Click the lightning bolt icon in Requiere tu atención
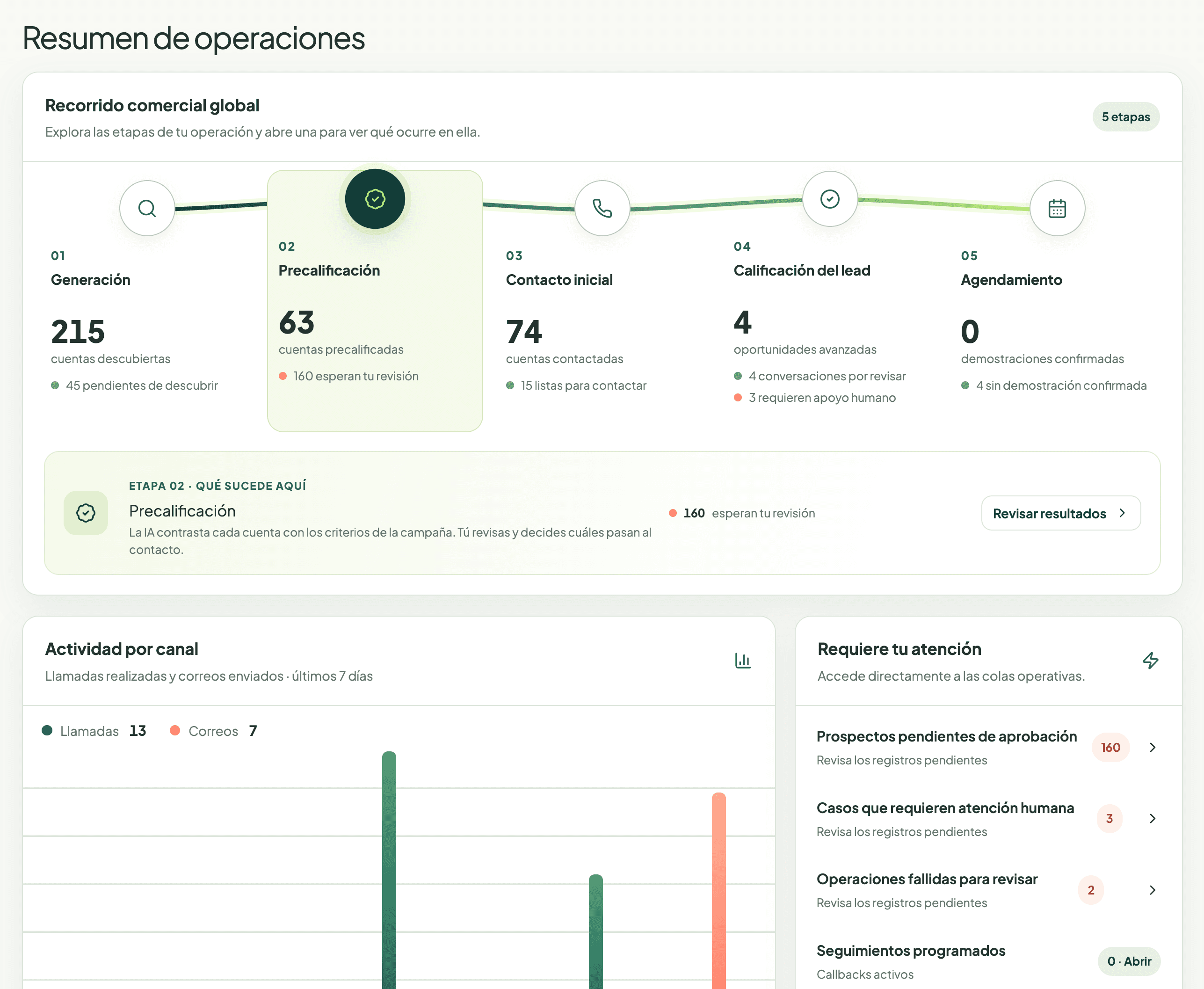The image size is (1204, 989). pyautogui.click(x=1151, y=661)
